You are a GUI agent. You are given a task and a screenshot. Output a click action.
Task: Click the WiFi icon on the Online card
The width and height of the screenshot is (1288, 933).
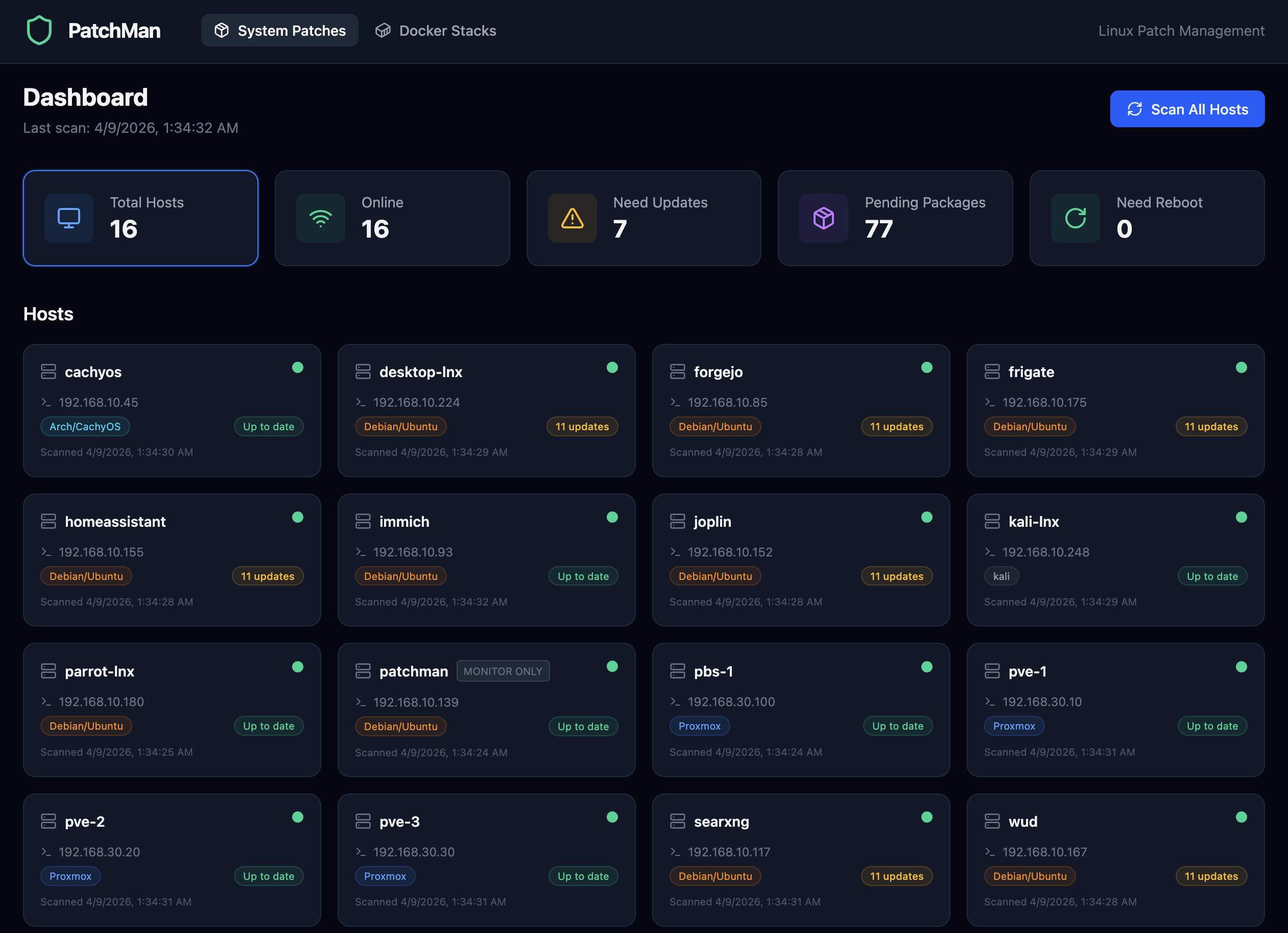click(320, 218)
